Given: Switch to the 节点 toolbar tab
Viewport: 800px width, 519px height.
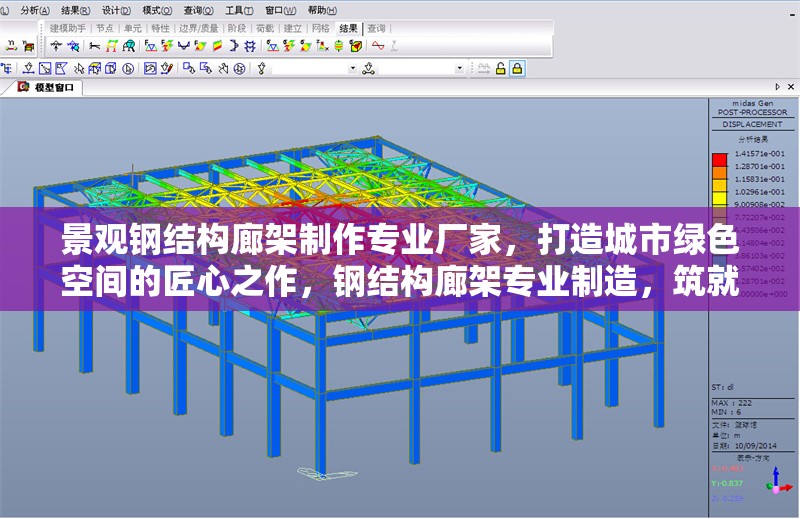Looking at the screenshot, I should coord(105,28).
